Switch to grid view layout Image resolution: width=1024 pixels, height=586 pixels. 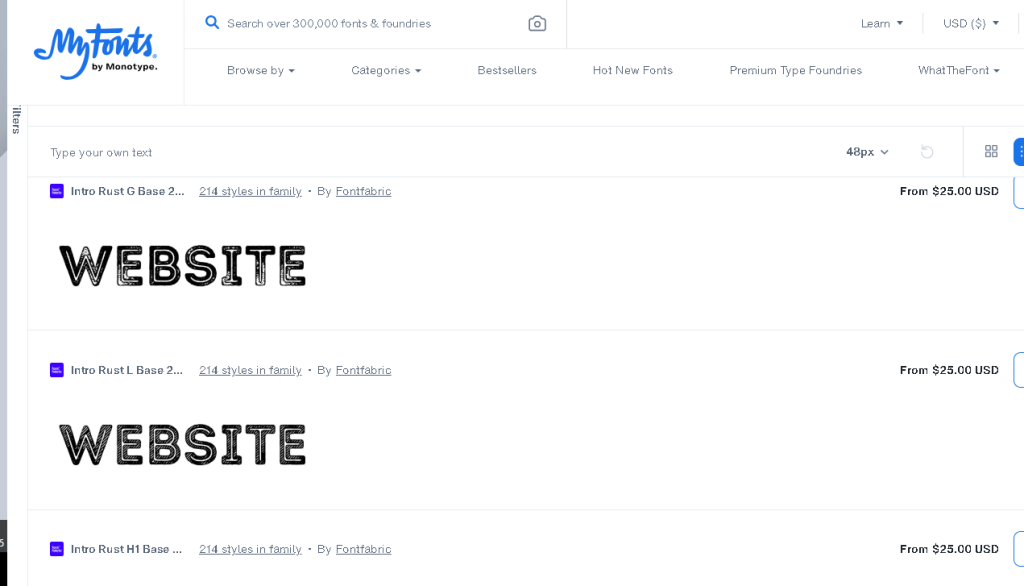click(x=991, y=152)
